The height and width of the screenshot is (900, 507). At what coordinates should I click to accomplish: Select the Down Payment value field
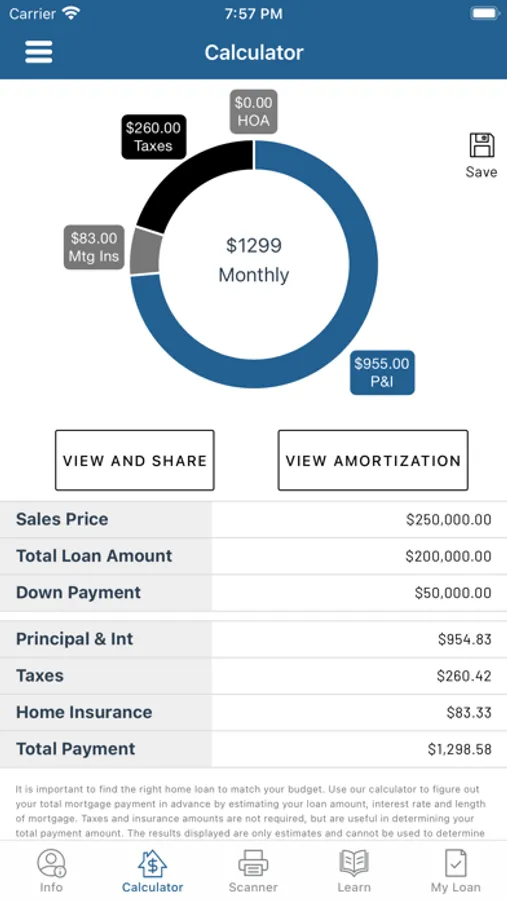click(359, 593)
